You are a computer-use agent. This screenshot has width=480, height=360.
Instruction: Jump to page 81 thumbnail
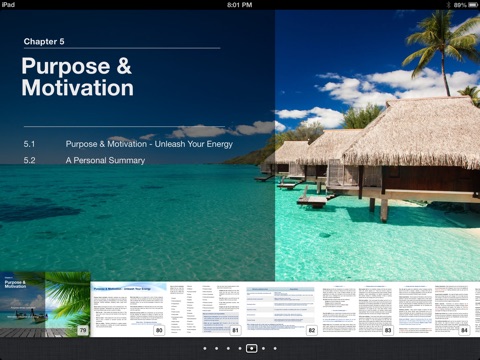[x=205, y=309]
